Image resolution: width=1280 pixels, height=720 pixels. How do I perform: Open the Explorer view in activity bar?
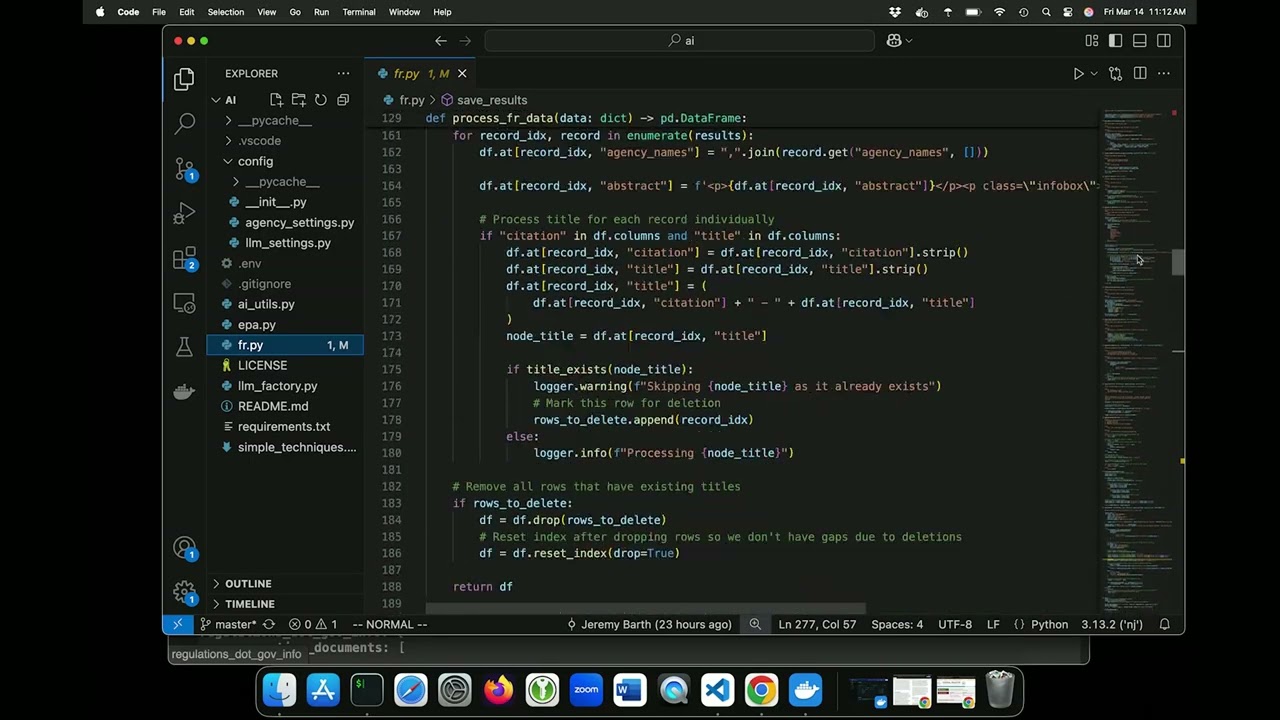[x=184, y=79]
